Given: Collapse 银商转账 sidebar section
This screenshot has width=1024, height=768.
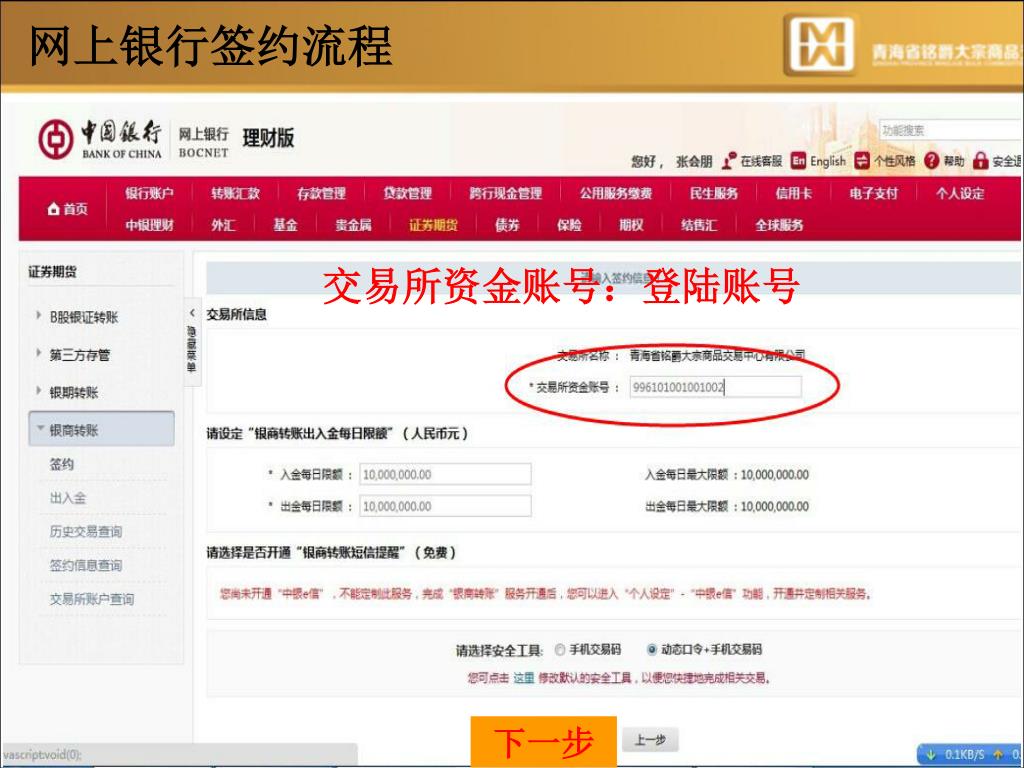Looking at the screenshot, I should coord(101,430).
